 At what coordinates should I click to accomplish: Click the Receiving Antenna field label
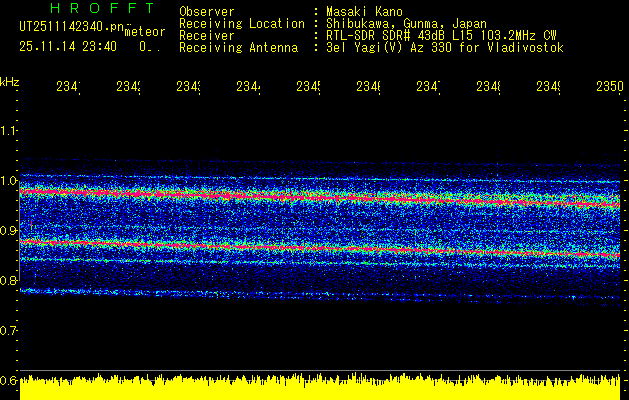pyautogui.click(x=238, y=48)
